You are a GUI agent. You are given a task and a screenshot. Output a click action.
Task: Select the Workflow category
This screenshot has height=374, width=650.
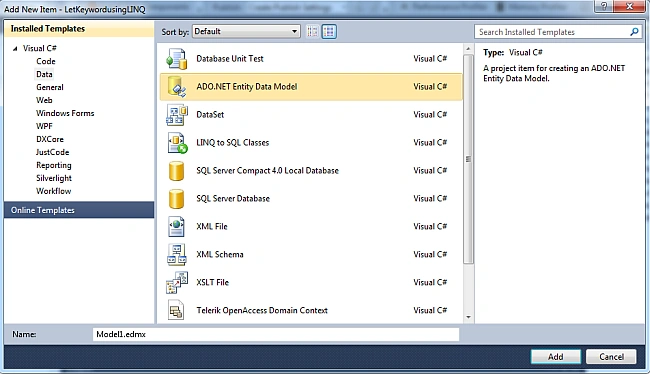(x=53, y=191)
